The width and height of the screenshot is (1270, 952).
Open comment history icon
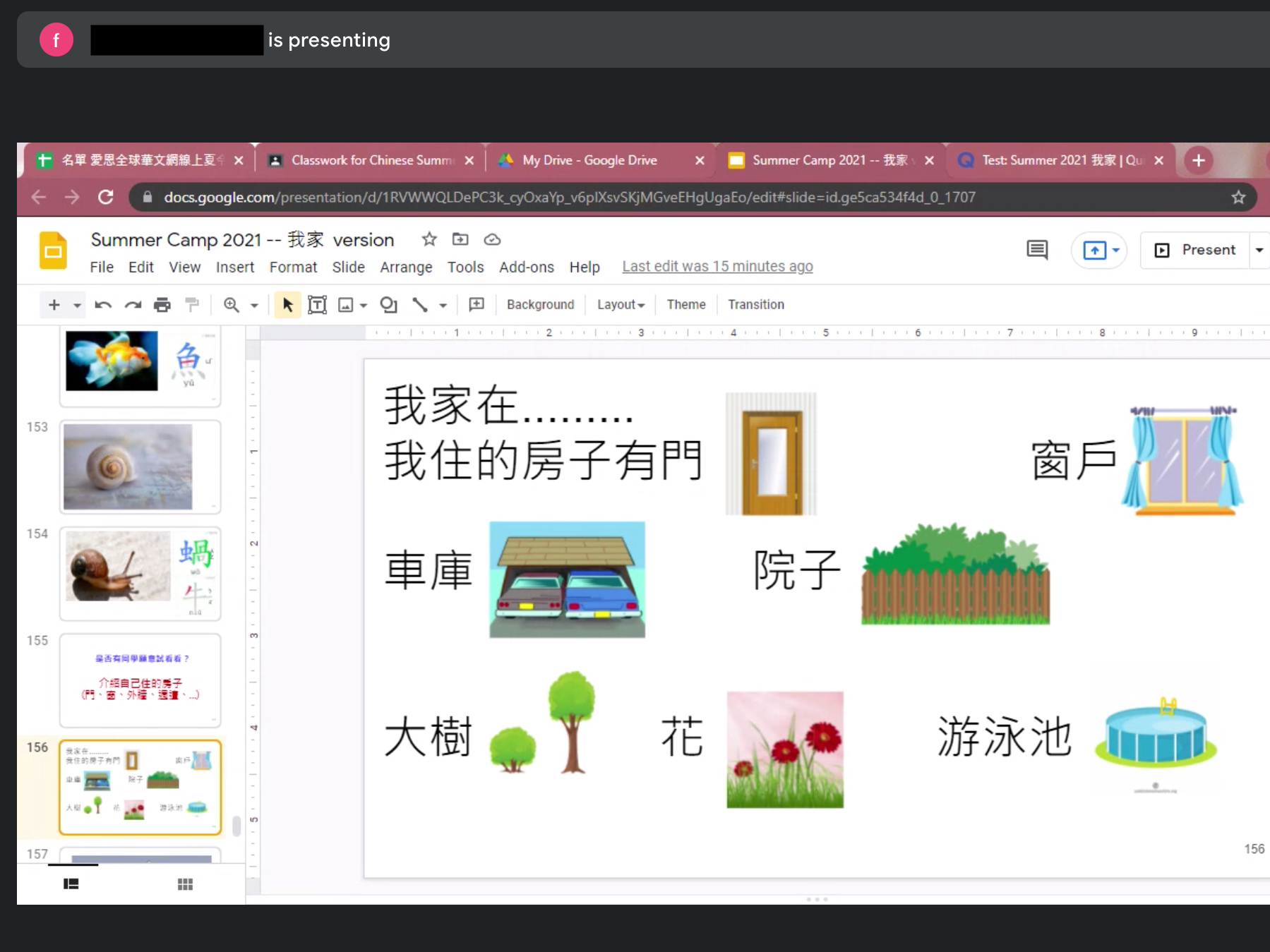click(1036, 250)
